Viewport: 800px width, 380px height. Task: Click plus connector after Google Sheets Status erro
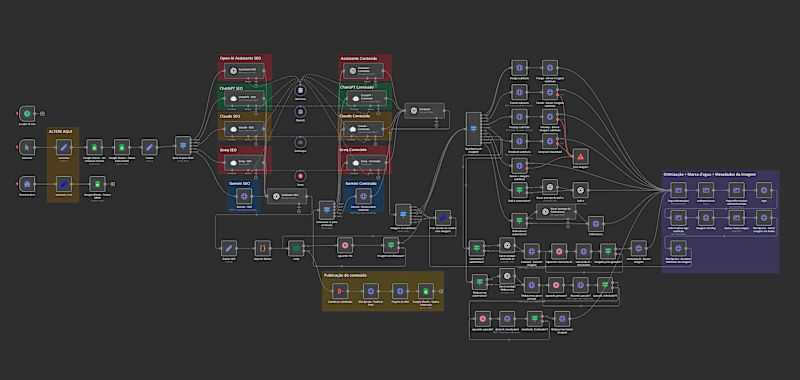click(x=113, y=184)
